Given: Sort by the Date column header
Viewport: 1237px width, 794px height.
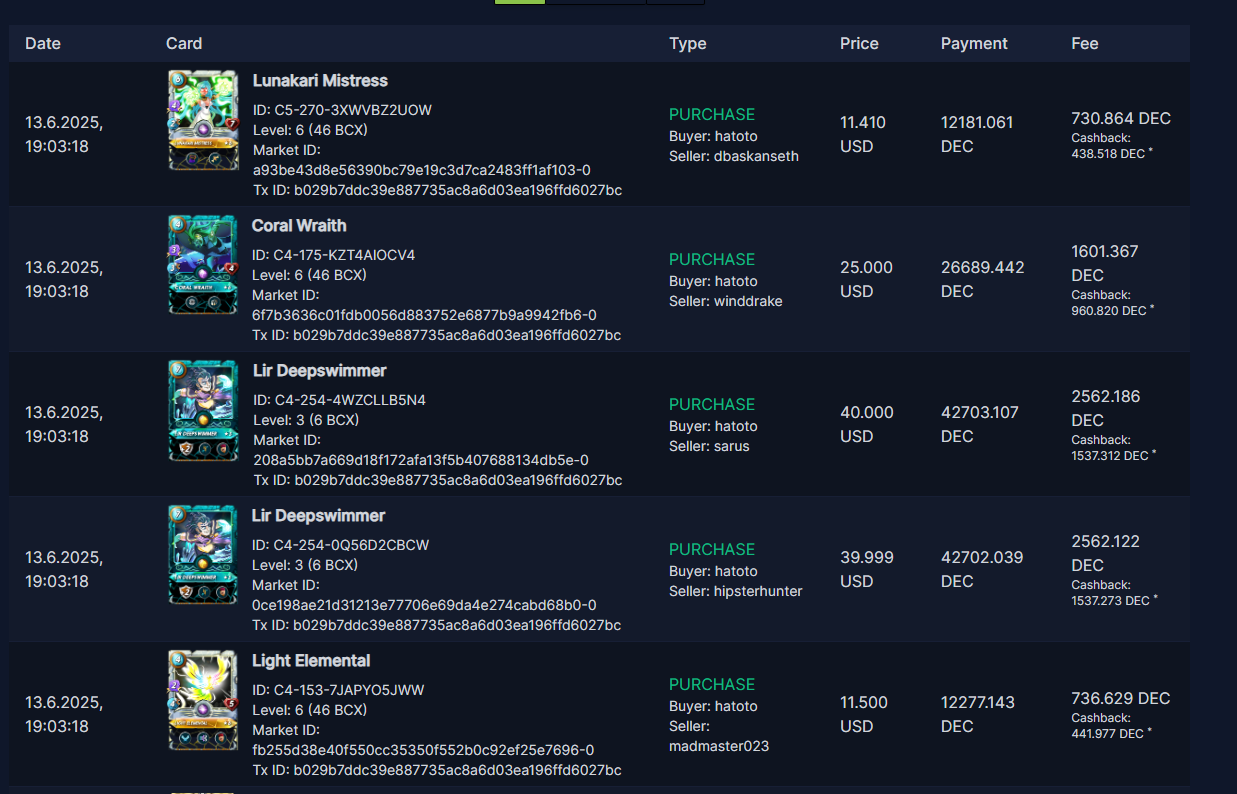Looking at the screenshot, I should pyautogui.click(x=43, y=43).
